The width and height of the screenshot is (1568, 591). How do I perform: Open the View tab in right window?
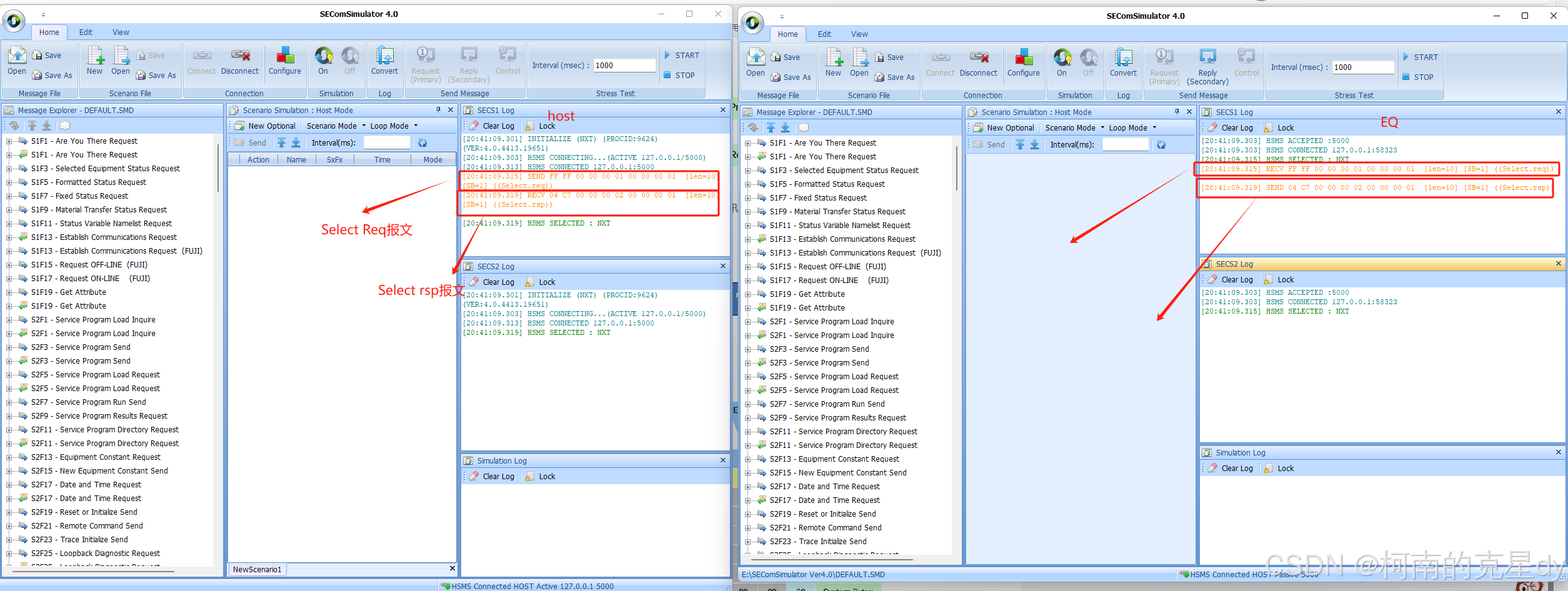pyautogui.click(x=859, y=34)
